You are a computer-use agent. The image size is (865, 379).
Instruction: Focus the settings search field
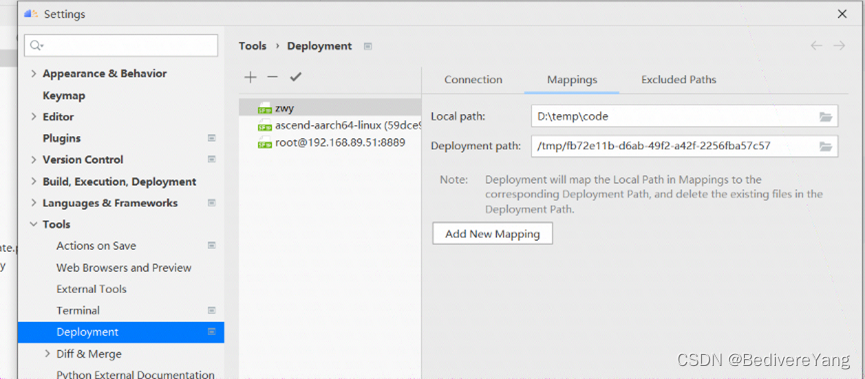pyautogui.click(x=121, y=45)
